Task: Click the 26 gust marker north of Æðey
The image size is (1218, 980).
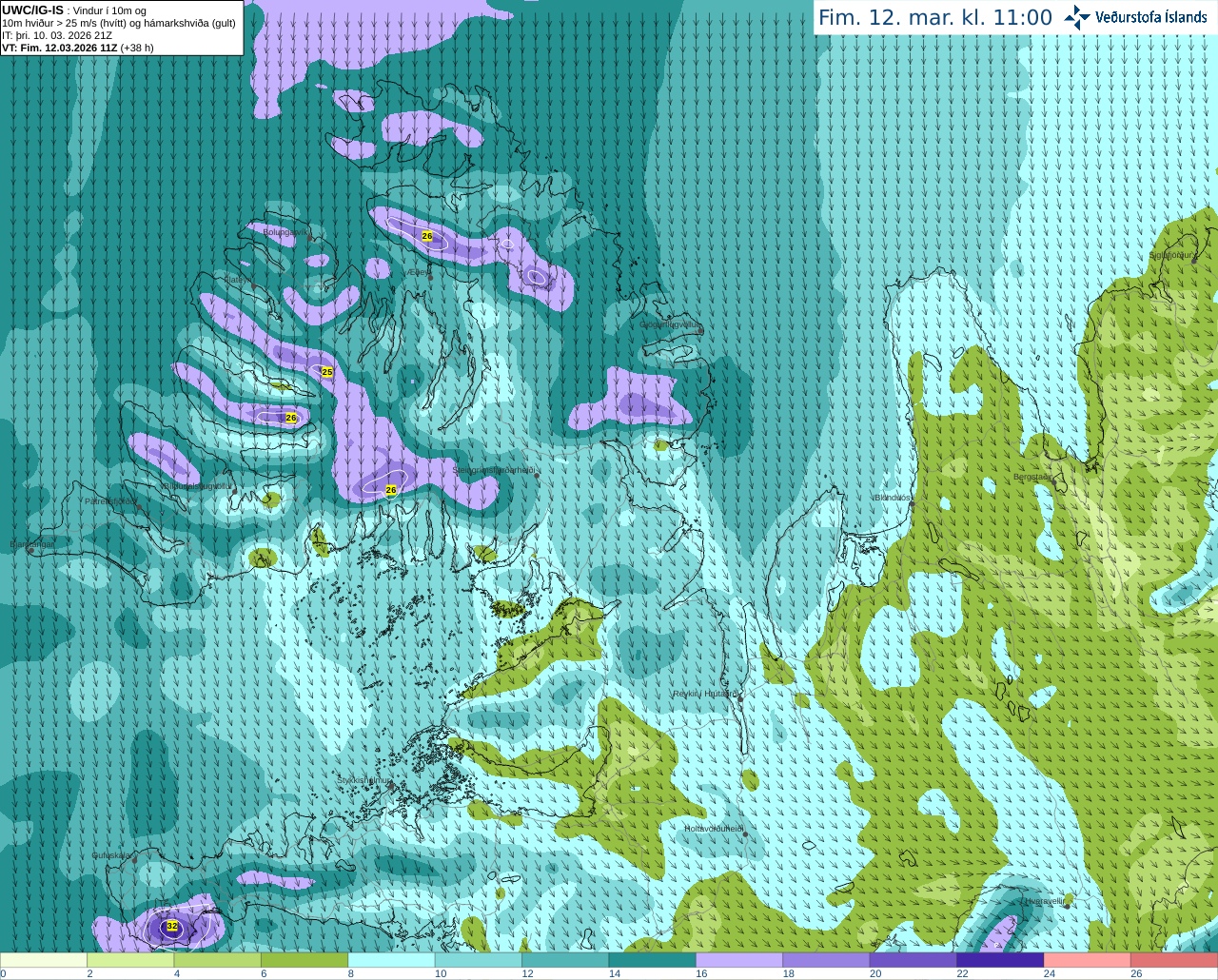Action: coord(427,235)
